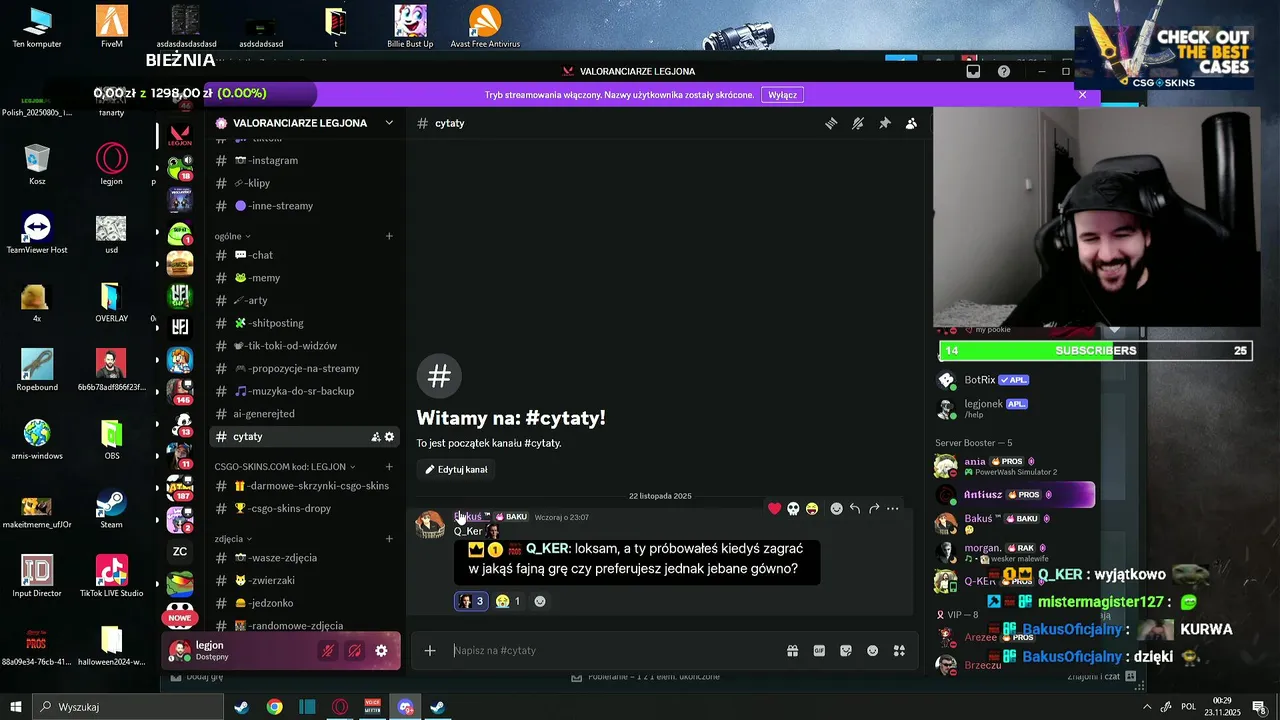Open frog server with 18 badge
Viewport: 1280px width, 720px height.
click(180, 168)
